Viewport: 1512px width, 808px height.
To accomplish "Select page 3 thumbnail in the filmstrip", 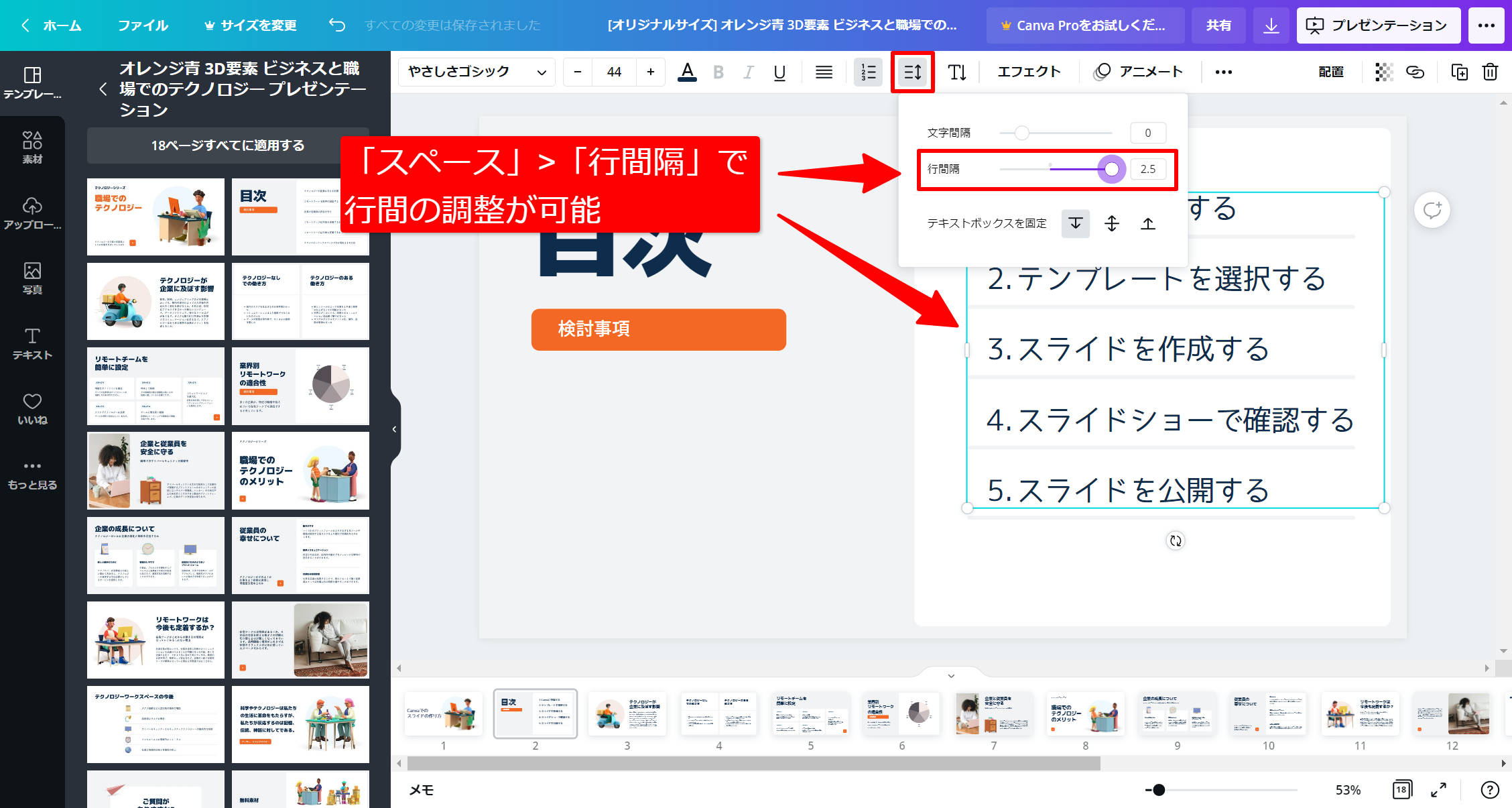I will click(x=627, y=713).
